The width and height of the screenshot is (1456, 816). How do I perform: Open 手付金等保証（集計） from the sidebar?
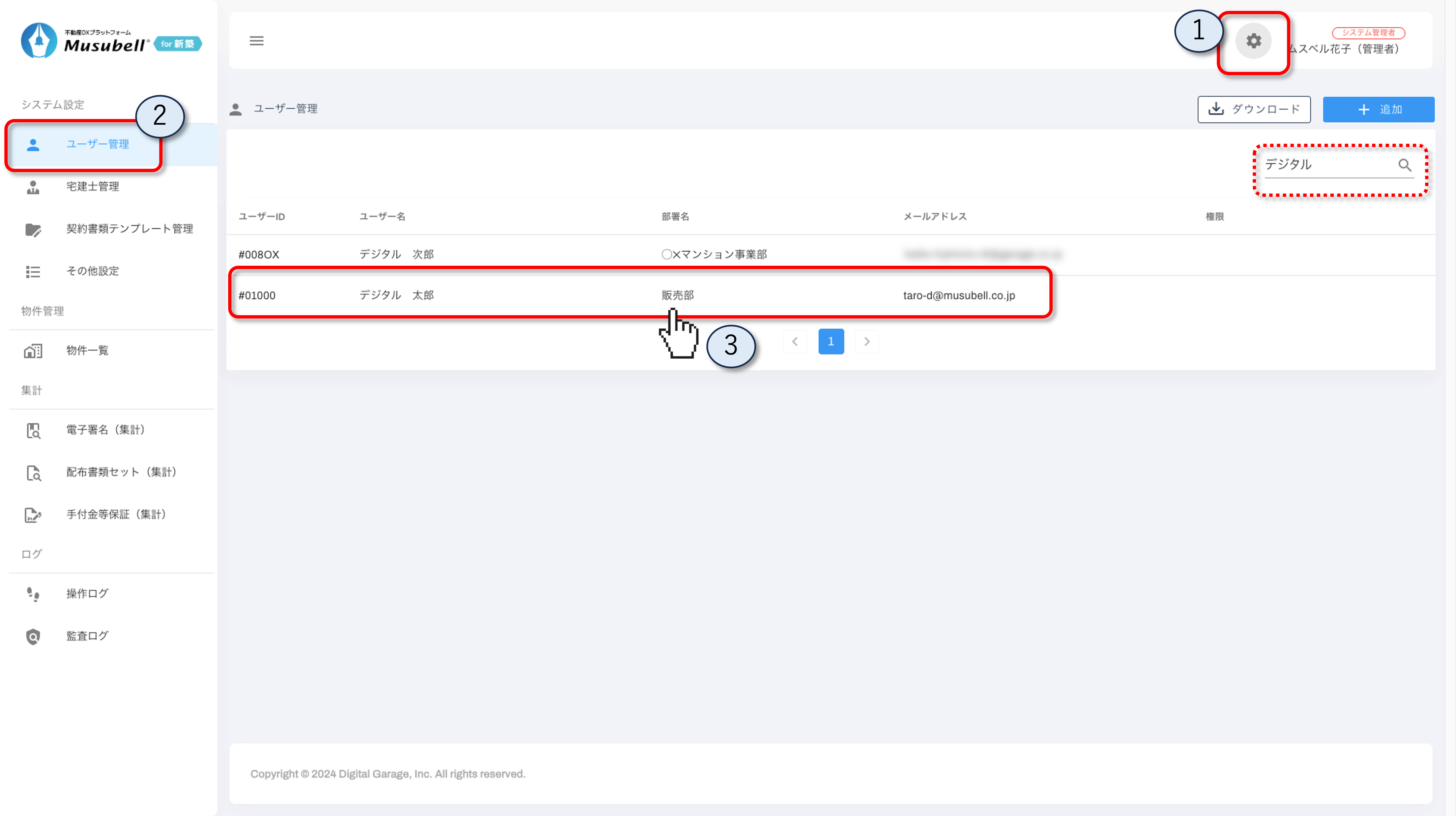(x=116, y=515)
